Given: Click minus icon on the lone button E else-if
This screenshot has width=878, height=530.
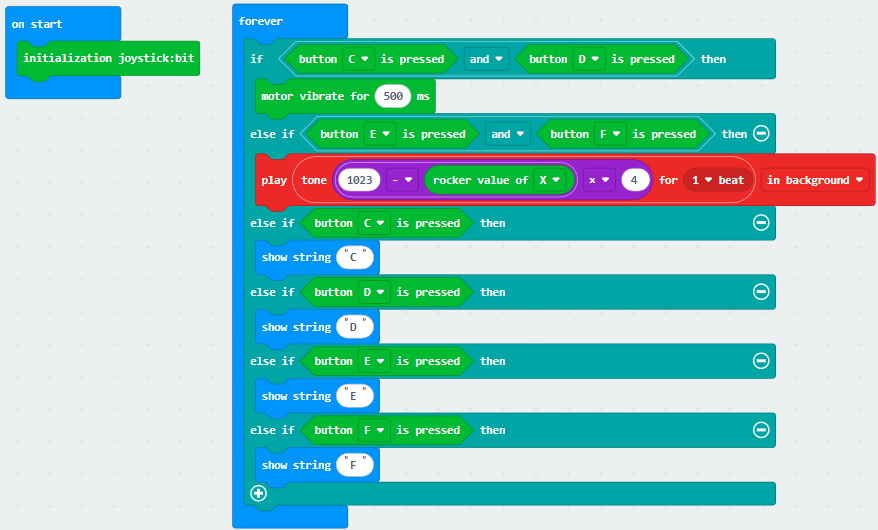Looking at the screenshot, I should (761, 361).
